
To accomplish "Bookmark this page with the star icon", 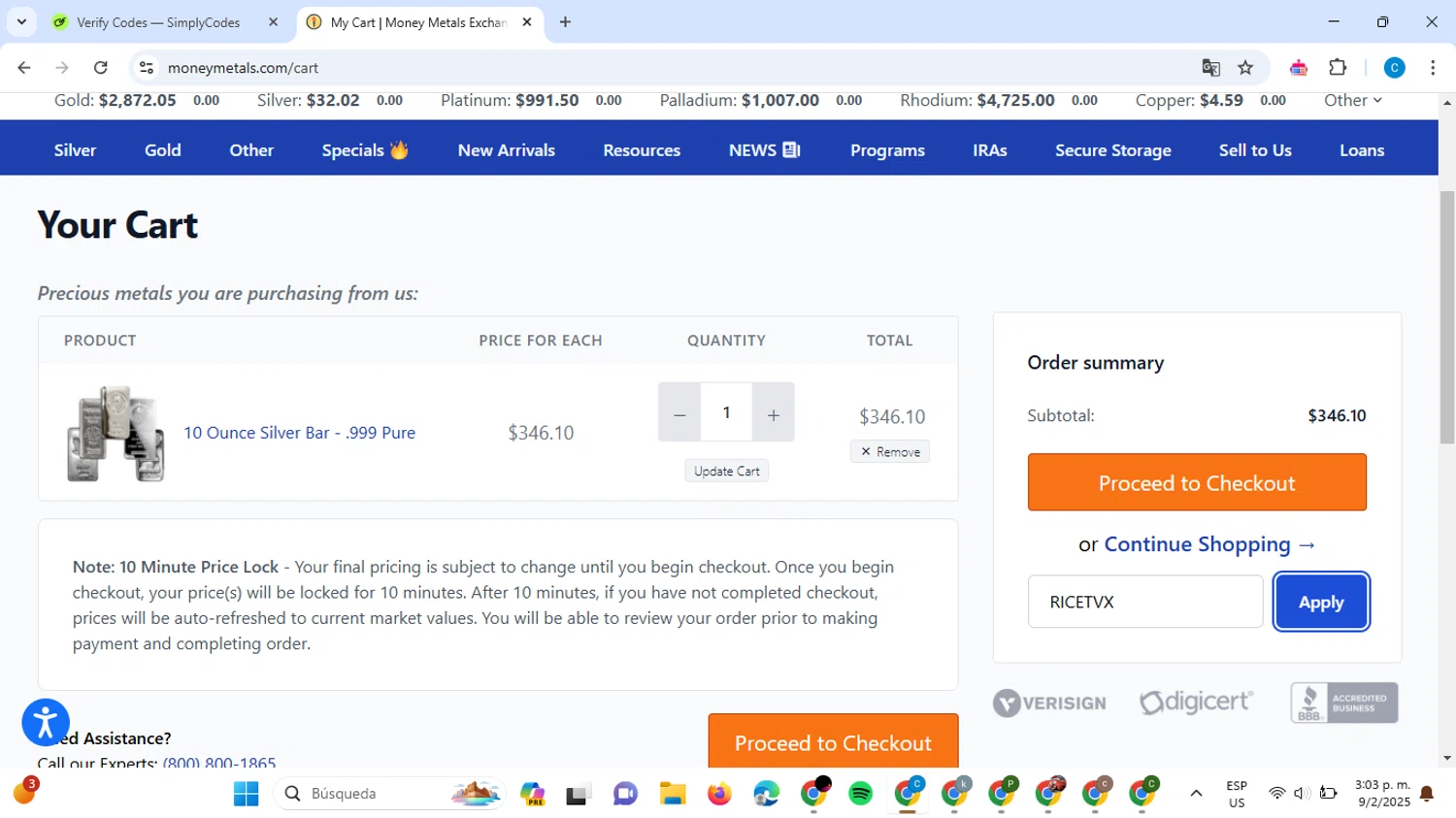I will [1245, 68].
